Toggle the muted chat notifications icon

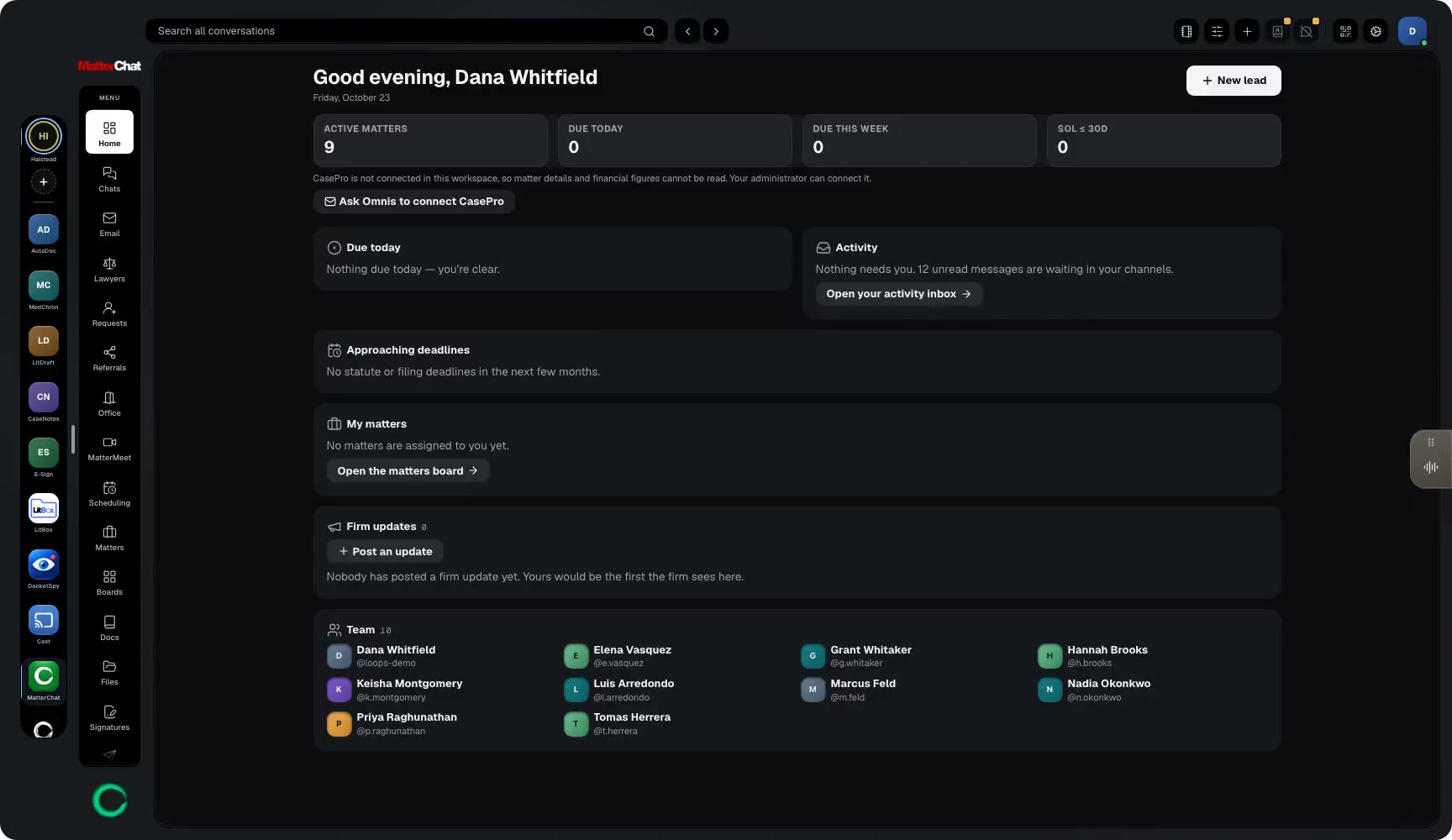click(x=1307, y=31)
